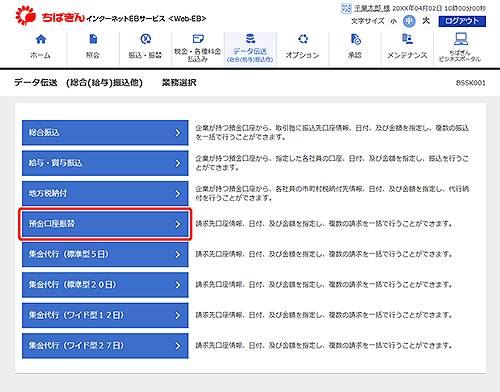
Task: Click the page title データ伝送 (総合(給与)振込他)
Action: [x=78, y=83]
